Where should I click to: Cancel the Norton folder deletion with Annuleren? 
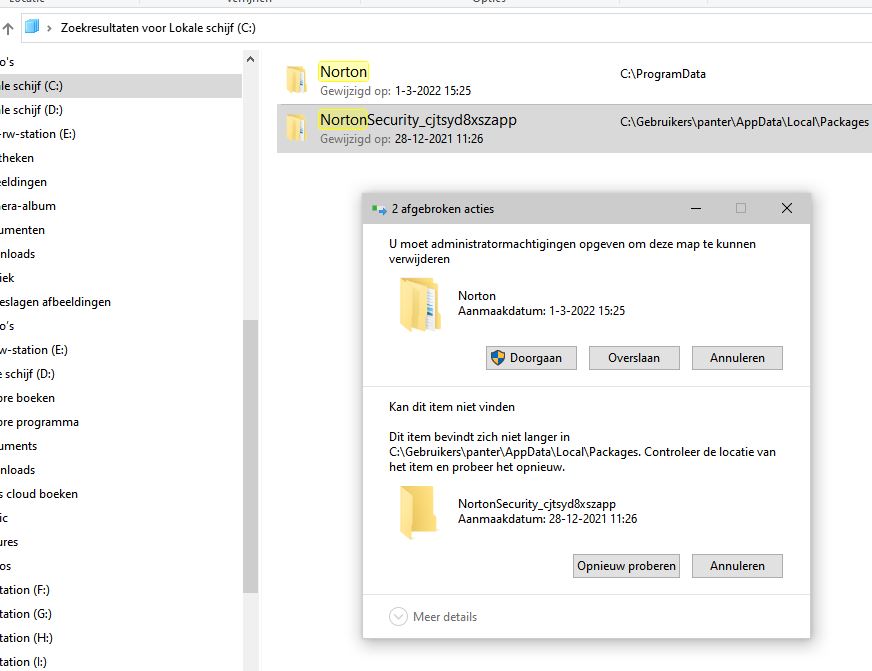tap(736, 358)
